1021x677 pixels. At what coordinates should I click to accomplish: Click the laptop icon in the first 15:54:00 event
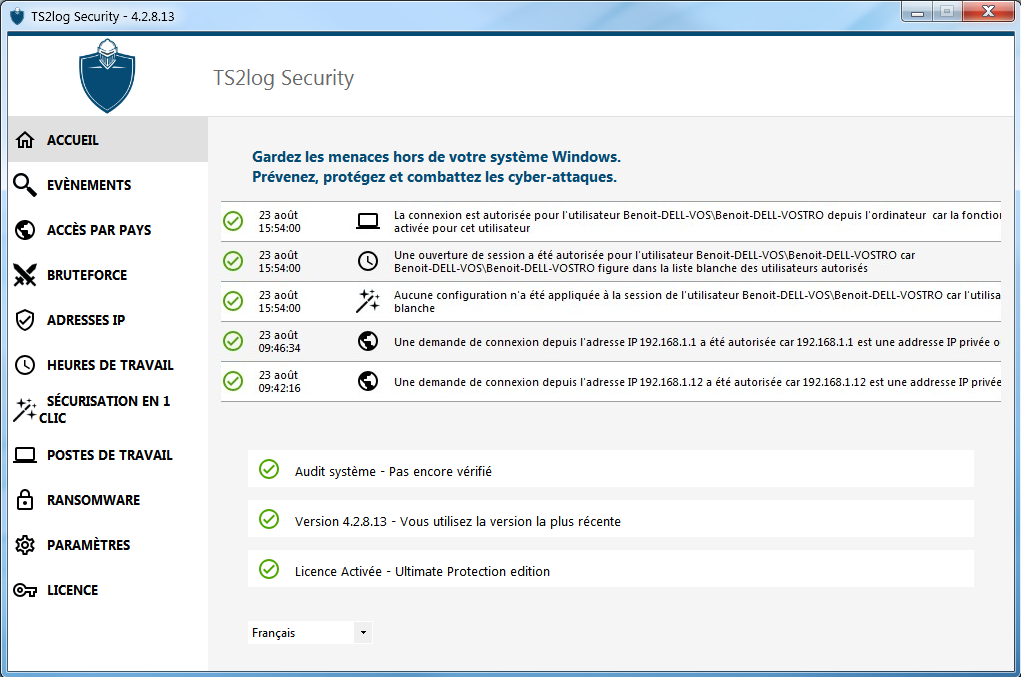pyautogui.click(x=368, y=221)
